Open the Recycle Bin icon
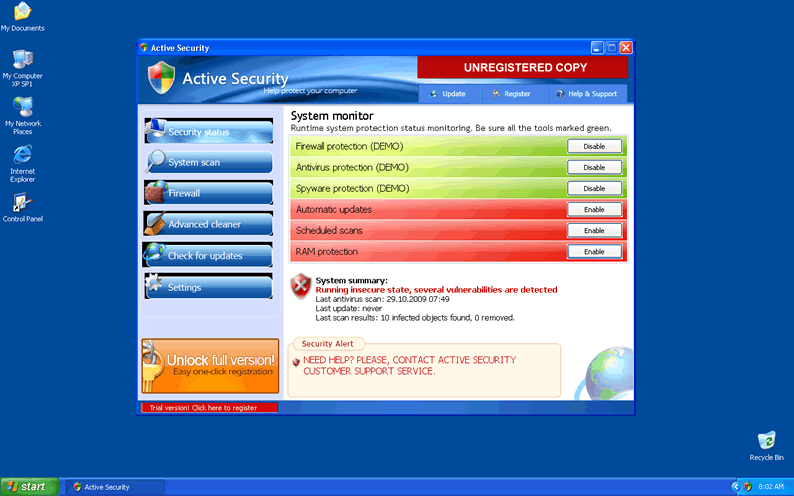Viewport: 794px width, 496px height. point(767,441)
